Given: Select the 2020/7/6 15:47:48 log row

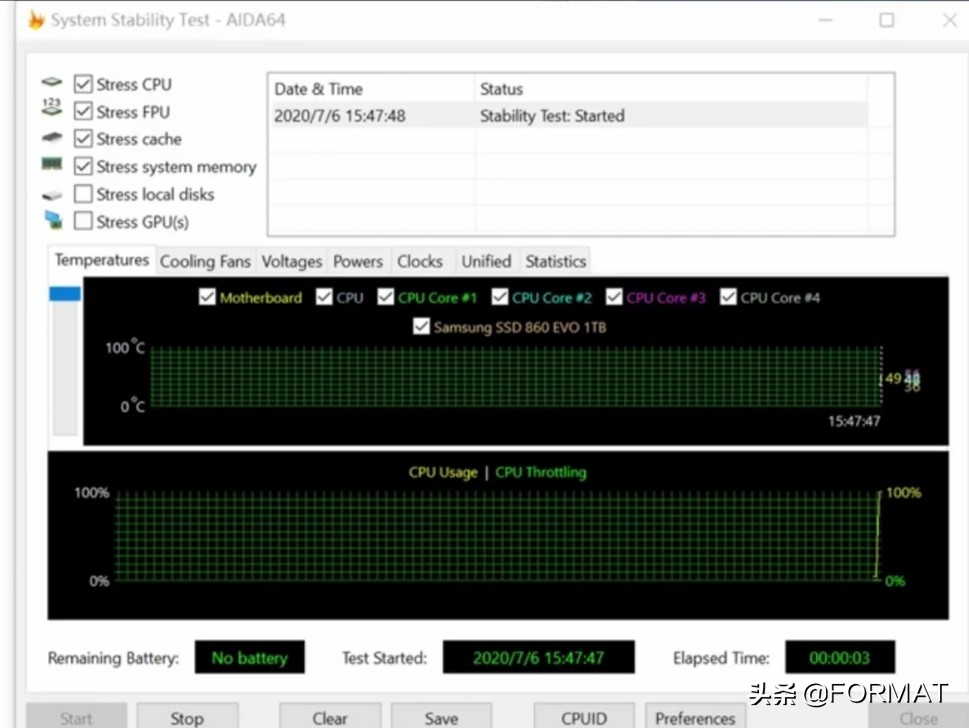Looking at the screenshot, I should [569, 116].
